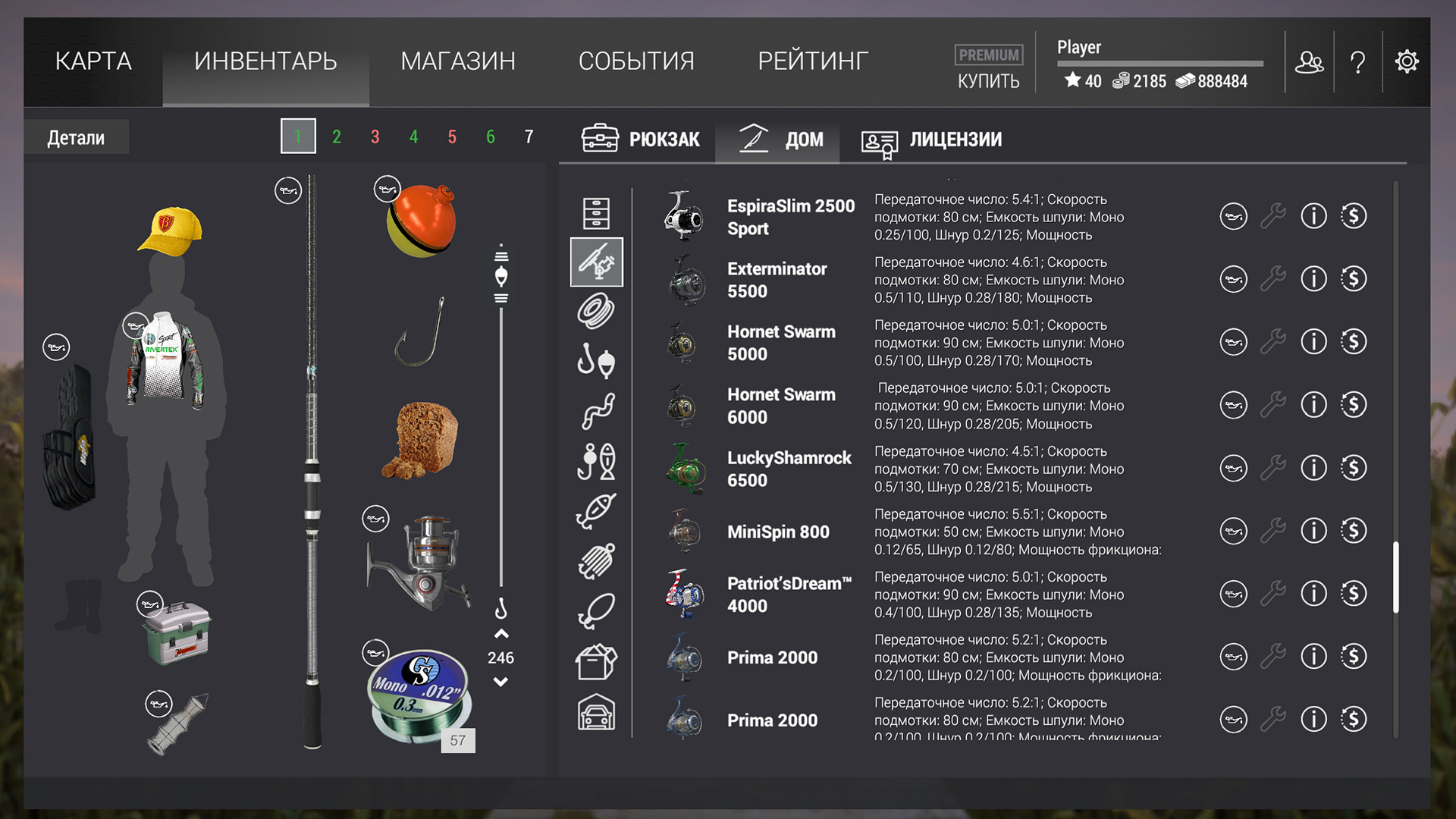1456x819 pixels.
Task: Select the rods and reels category icon
Action: 597,262
